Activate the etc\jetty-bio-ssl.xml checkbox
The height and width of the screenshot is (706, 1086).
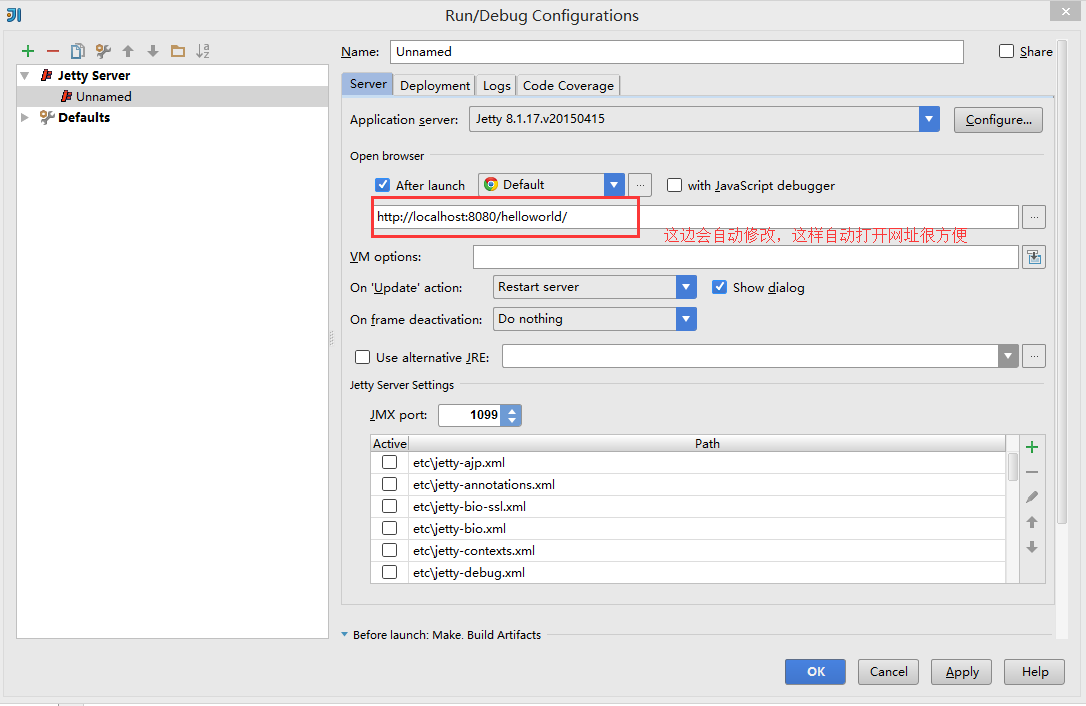pyautogui.click(x=389, y=506)
